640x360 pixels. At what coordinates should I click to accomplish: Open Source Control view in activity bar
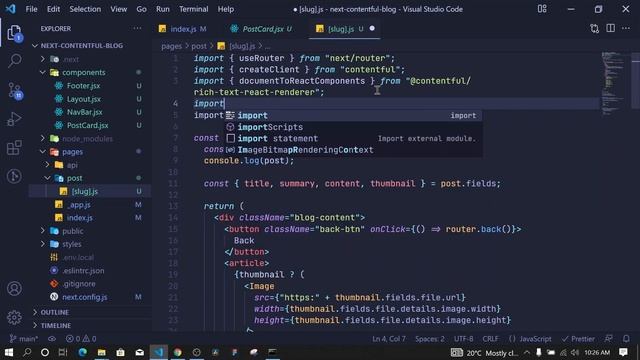click(x=14, y=91)
